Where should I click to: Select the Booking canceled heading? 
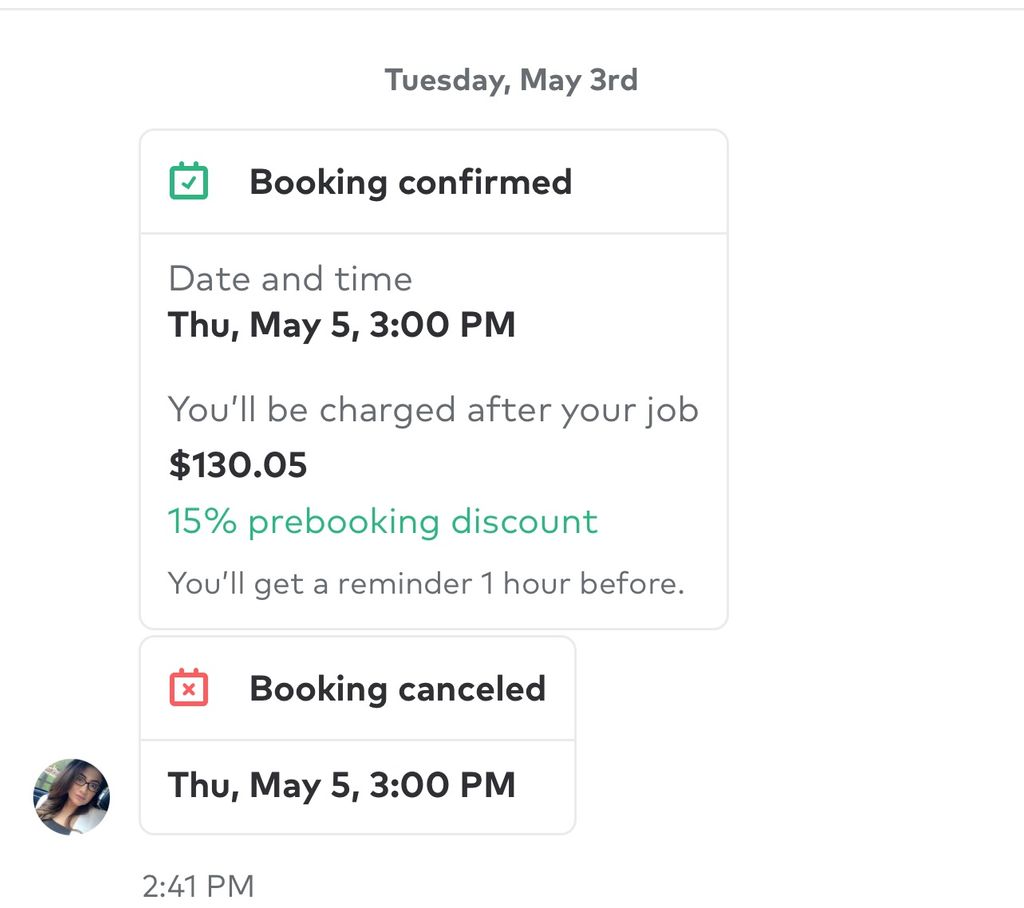tap(398, 689)
